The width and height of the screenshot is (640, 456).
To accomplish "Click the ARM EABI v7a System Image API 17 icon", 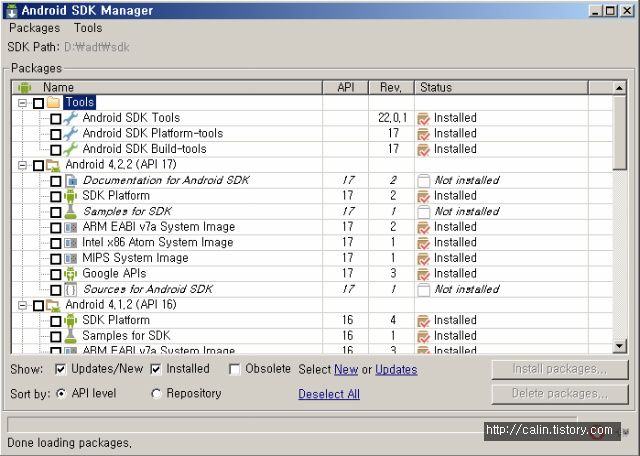I will click(71, 227).
